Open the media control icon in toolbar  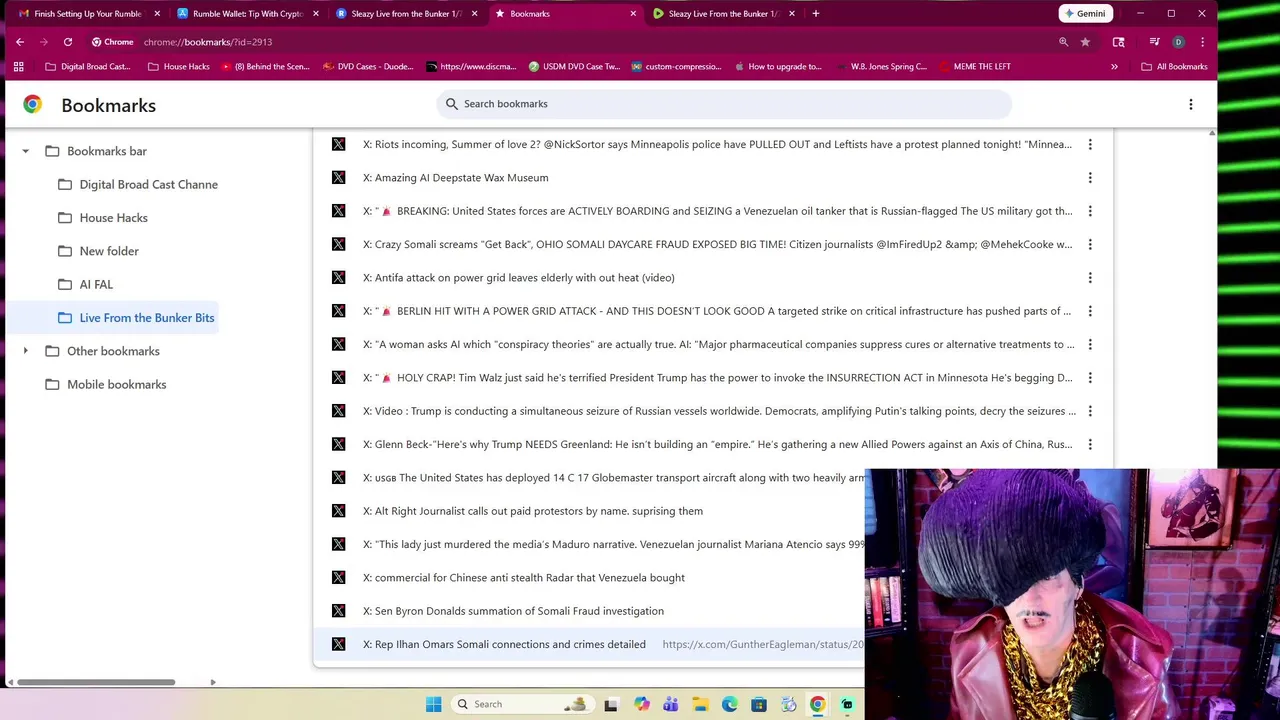tap(1154, 42)
